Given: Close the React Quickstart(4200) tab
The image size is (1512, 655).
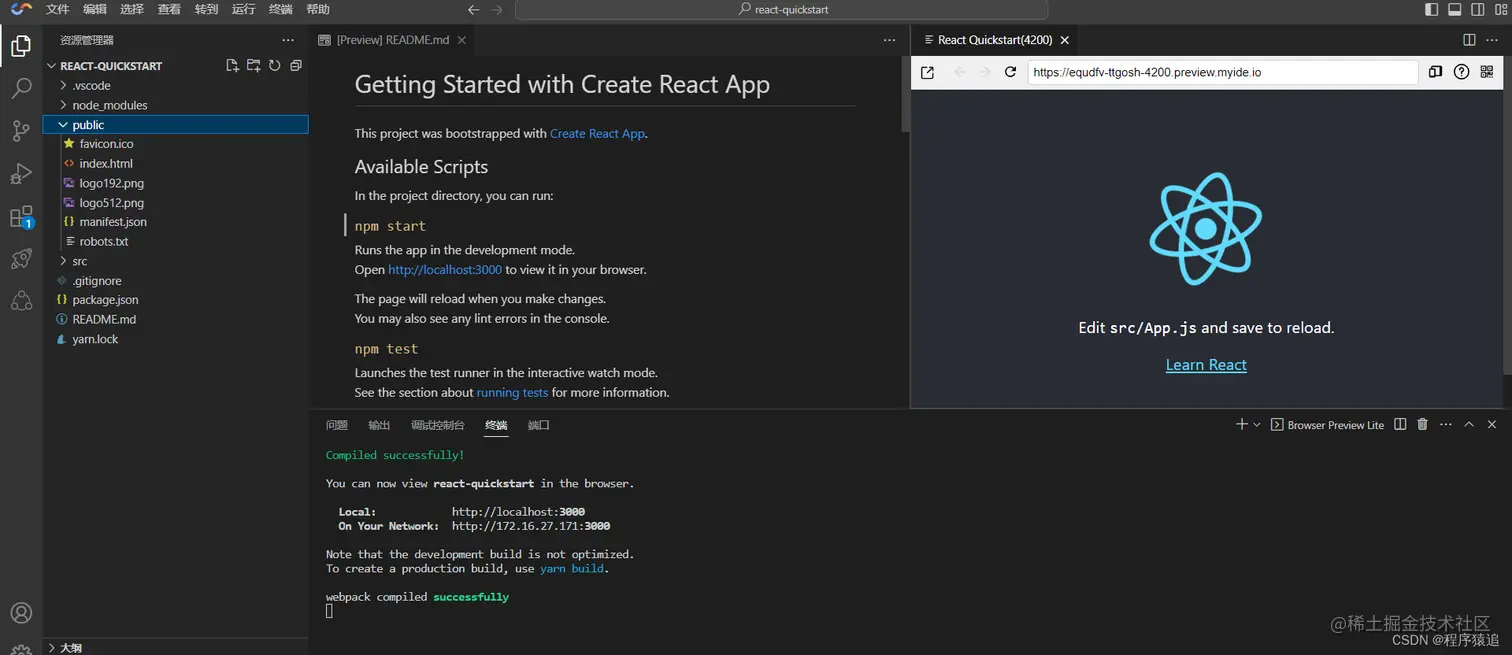Looking at the screenshot, I should tap(1065, 40).
